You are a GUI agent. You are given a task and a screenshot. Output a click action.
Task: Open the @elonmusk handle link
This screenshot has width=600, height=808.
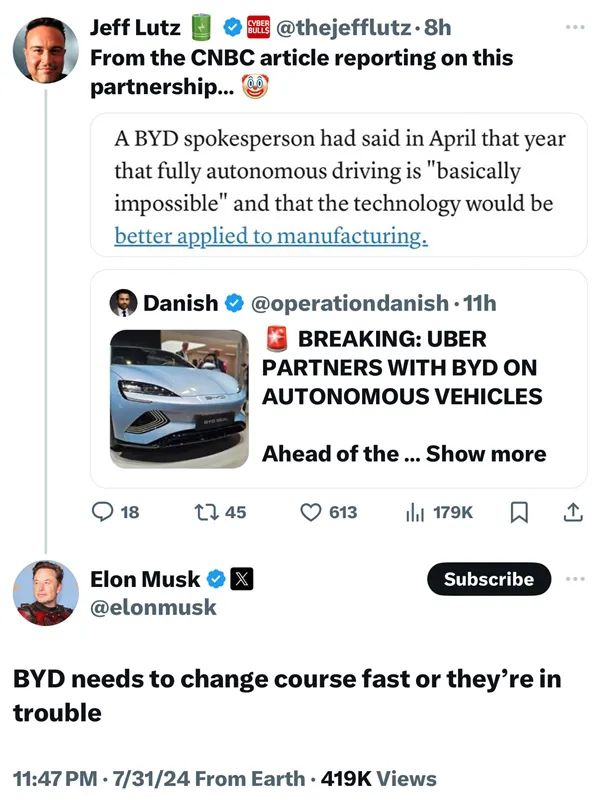point(153,606)
